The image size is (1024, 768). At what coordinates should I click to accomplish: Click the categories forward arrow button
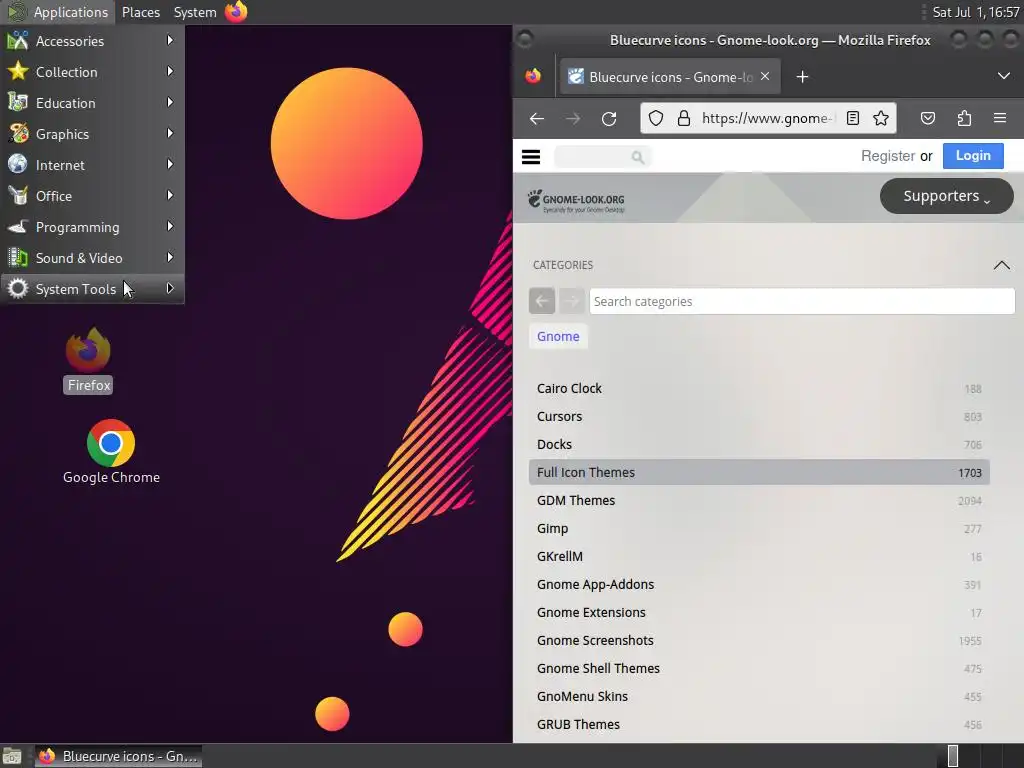point(571,301)
